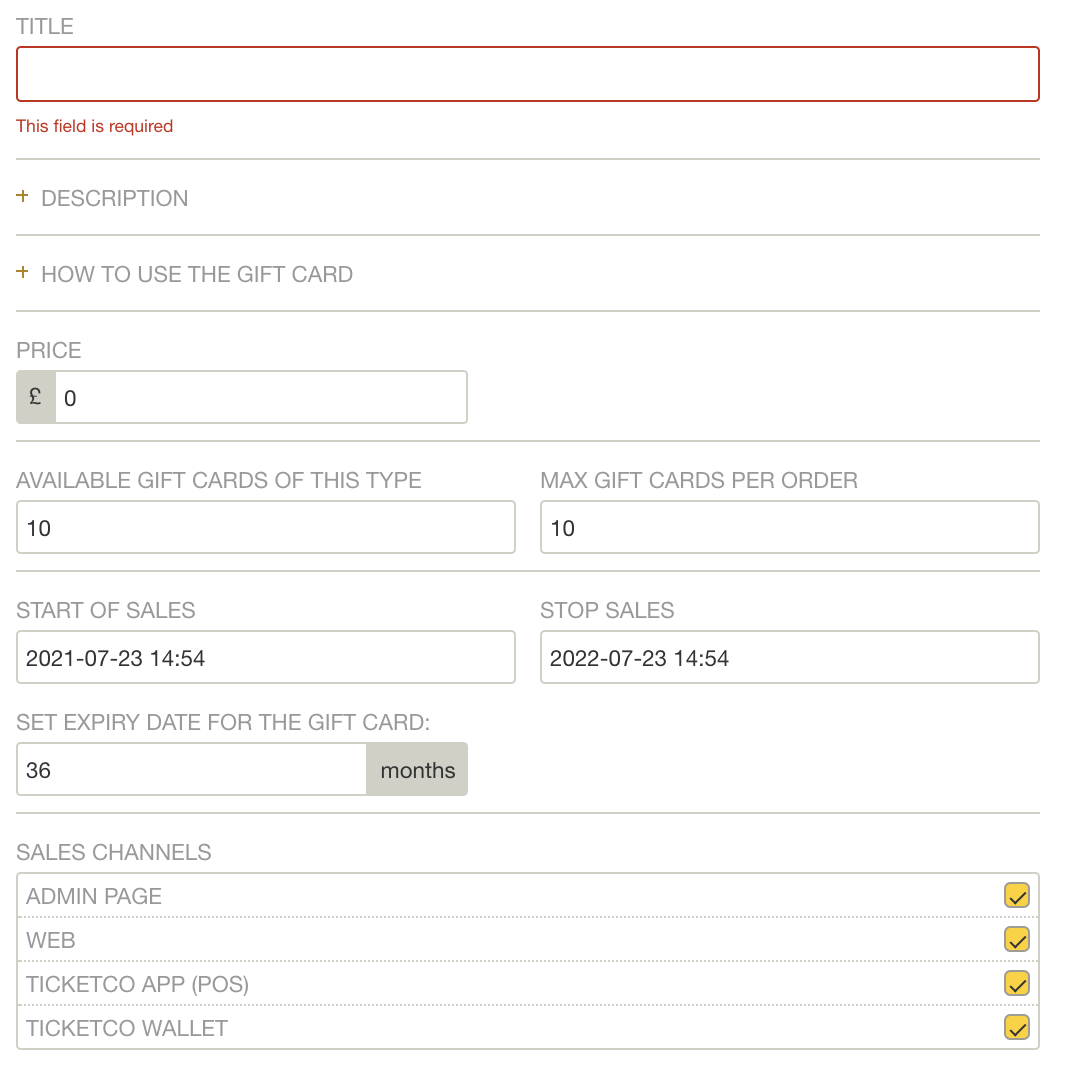
Task: Click the months unit label
Action: click(x=417, y=770)
